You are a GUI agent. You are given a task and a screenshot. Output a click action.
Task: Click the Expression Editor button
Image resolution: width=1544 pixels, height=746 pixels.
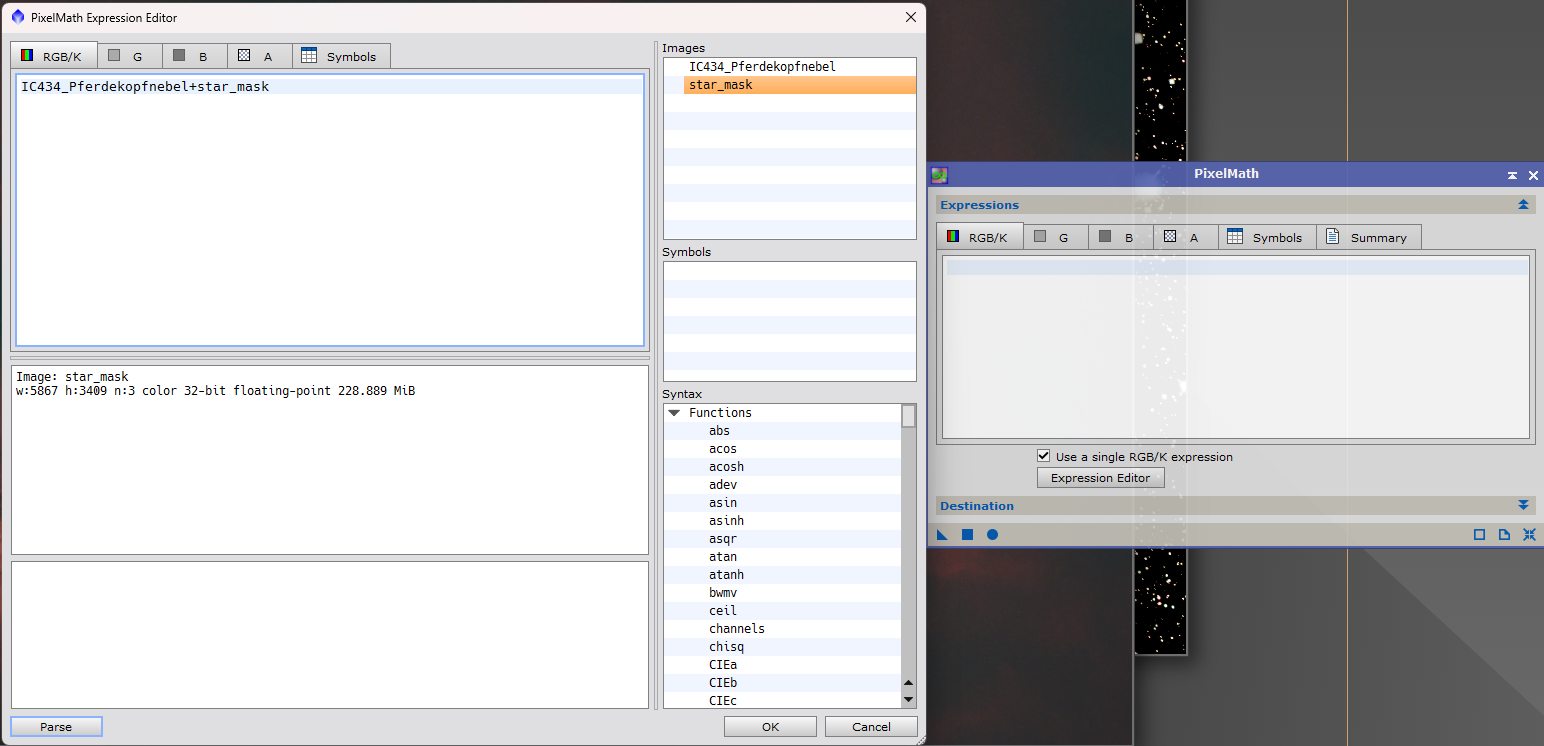click(1100, 478)
